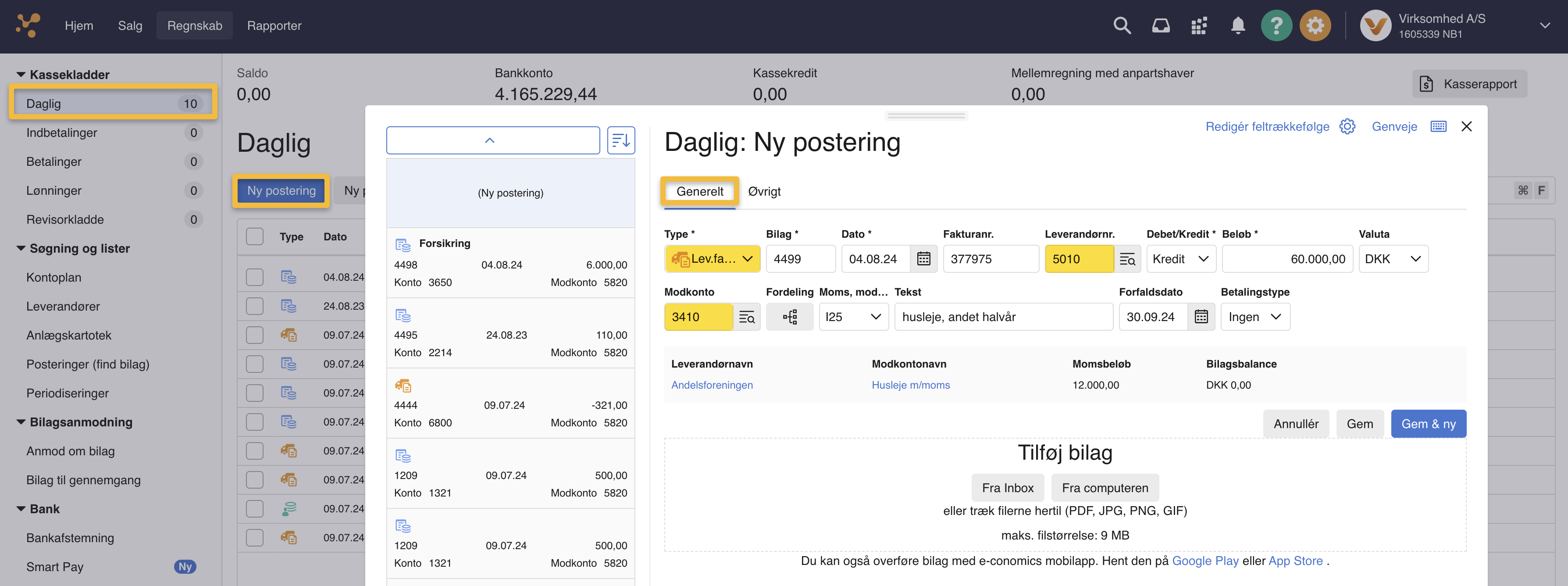The image size is (1568, 586).
Task: Click the Gem & ny button
Action: (x=1428, y=423)
